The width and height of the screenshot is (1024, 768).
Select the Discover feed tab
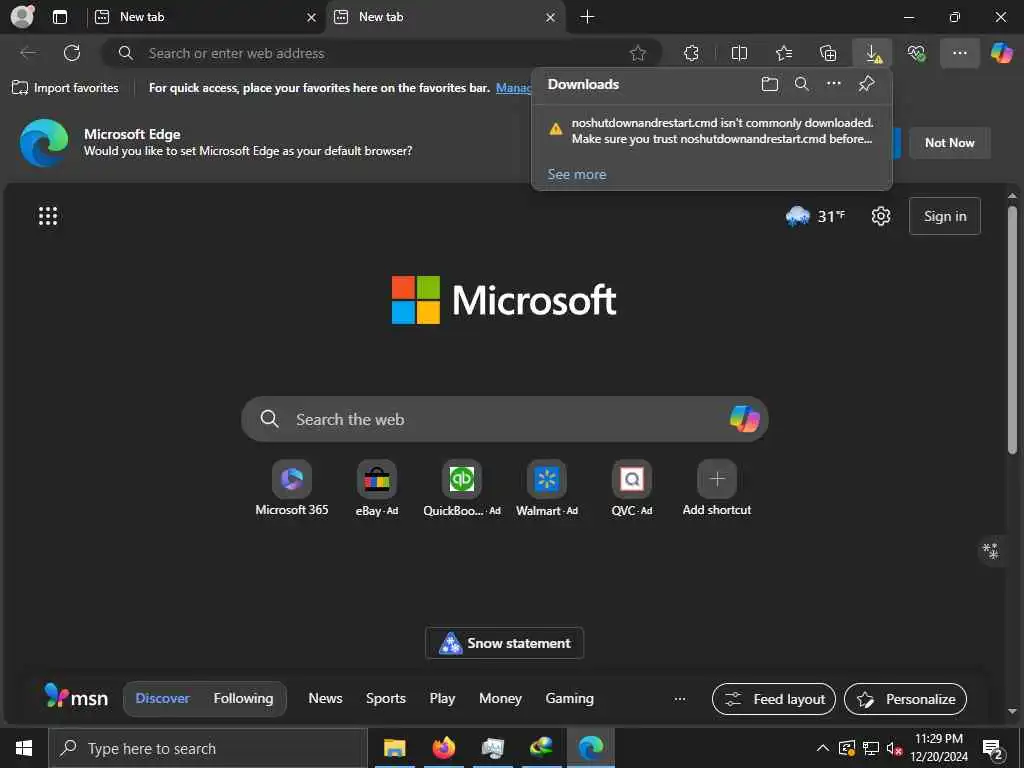tap(163, 698)
